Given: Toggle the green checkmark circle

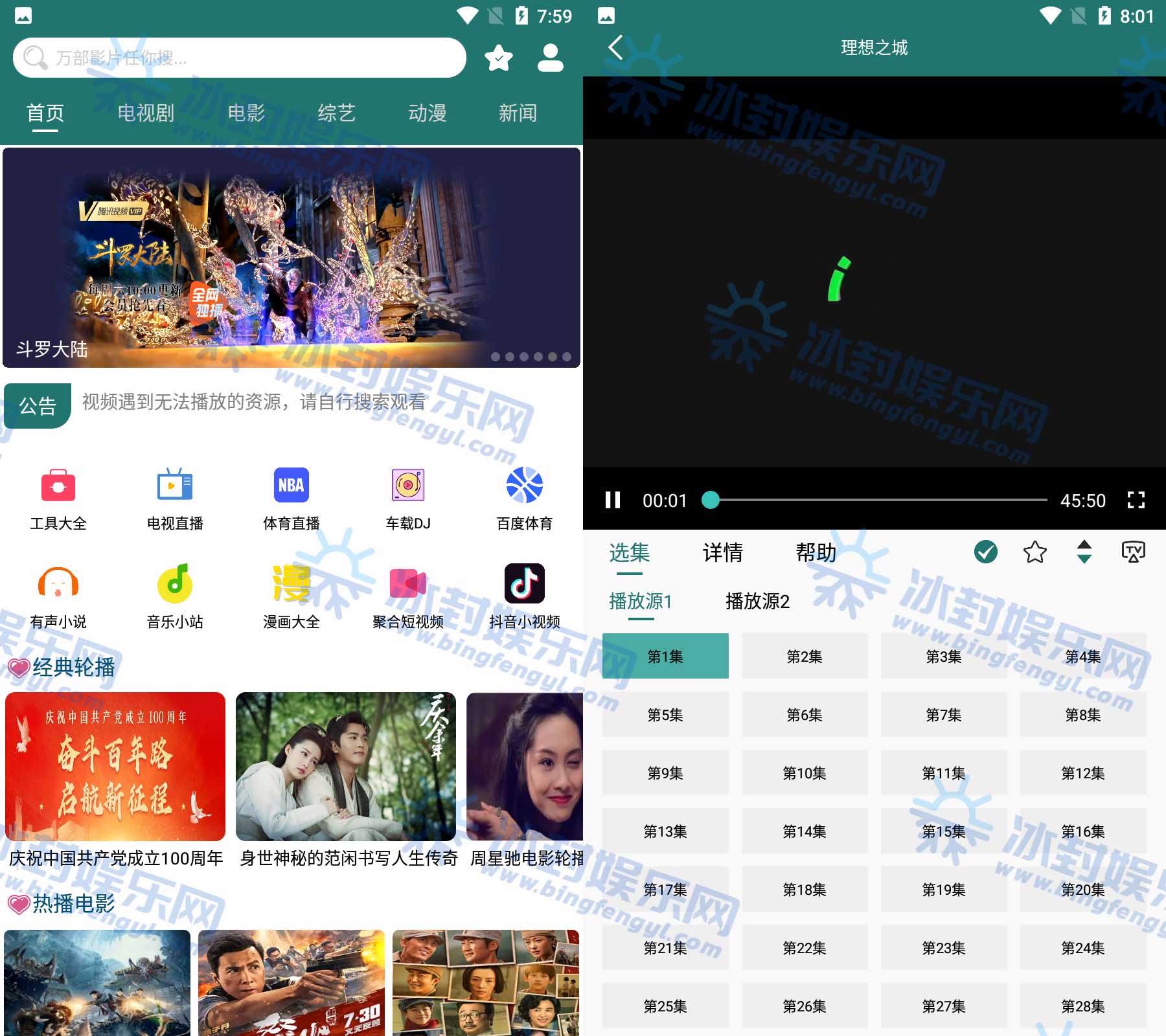Looking at the screenshot, I should coord(986,552).
